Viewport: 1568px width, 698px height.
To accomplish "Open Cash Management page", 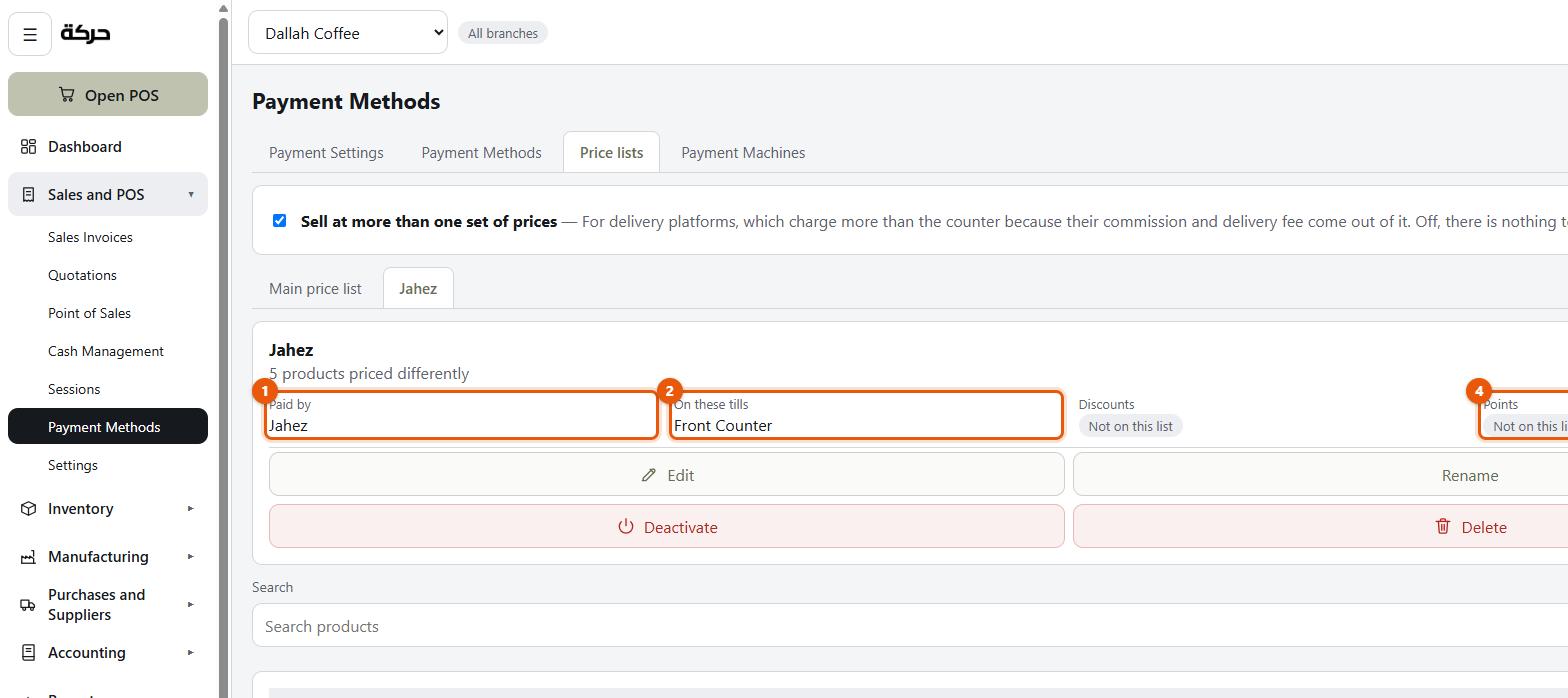I will pyautogui.click(x=106, y=351).
